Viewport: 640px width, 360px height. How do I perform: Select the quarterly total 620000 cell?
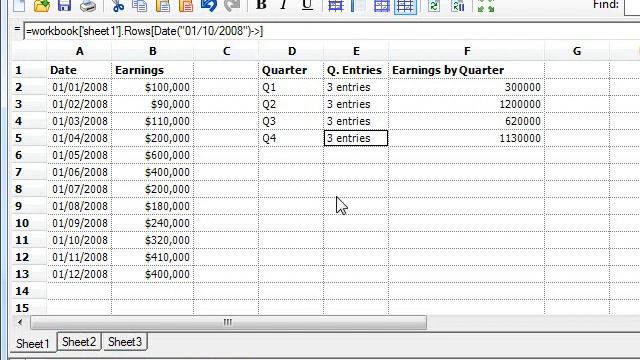click(x=467, y=121)
